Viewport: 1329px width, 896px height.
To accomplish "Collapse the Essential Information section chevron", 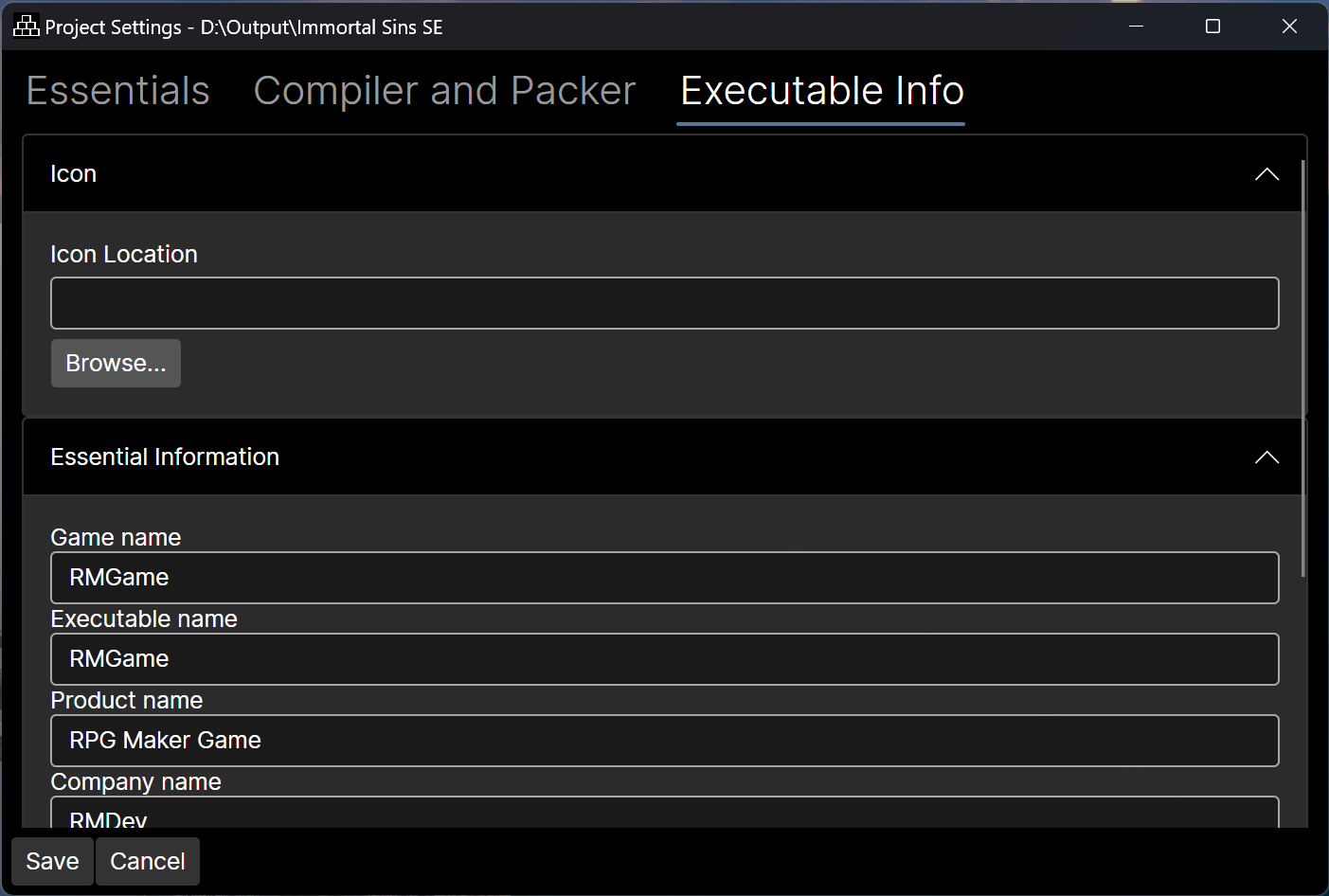I will (x=1266, y=457).
